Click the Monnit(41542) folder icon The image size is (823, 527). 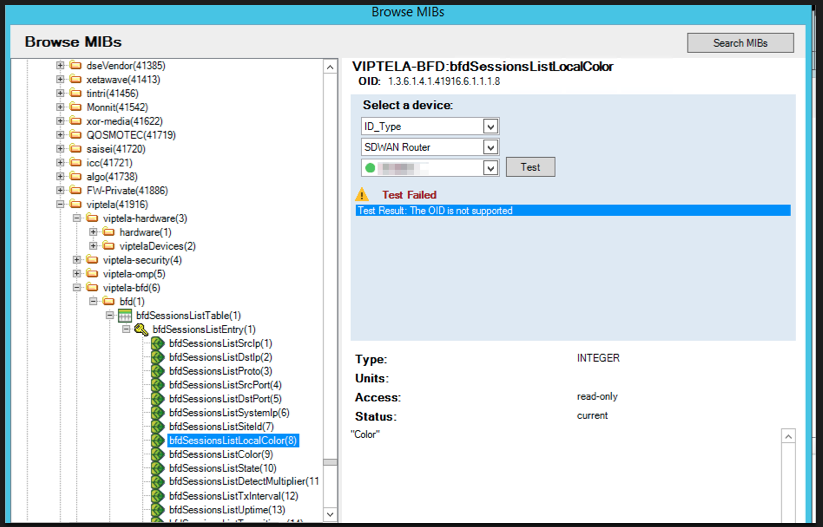pyautogui.click(x=76, y=107)
